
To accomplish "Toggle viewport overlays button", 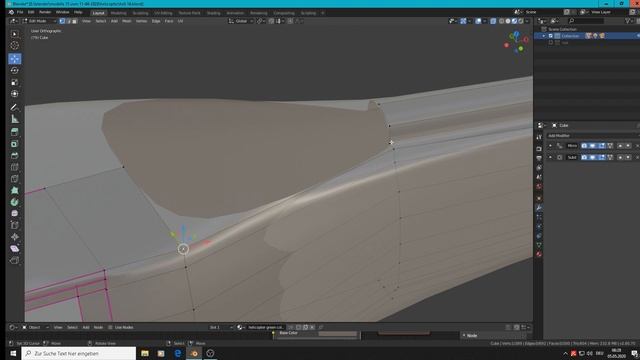I will [478, 21].
